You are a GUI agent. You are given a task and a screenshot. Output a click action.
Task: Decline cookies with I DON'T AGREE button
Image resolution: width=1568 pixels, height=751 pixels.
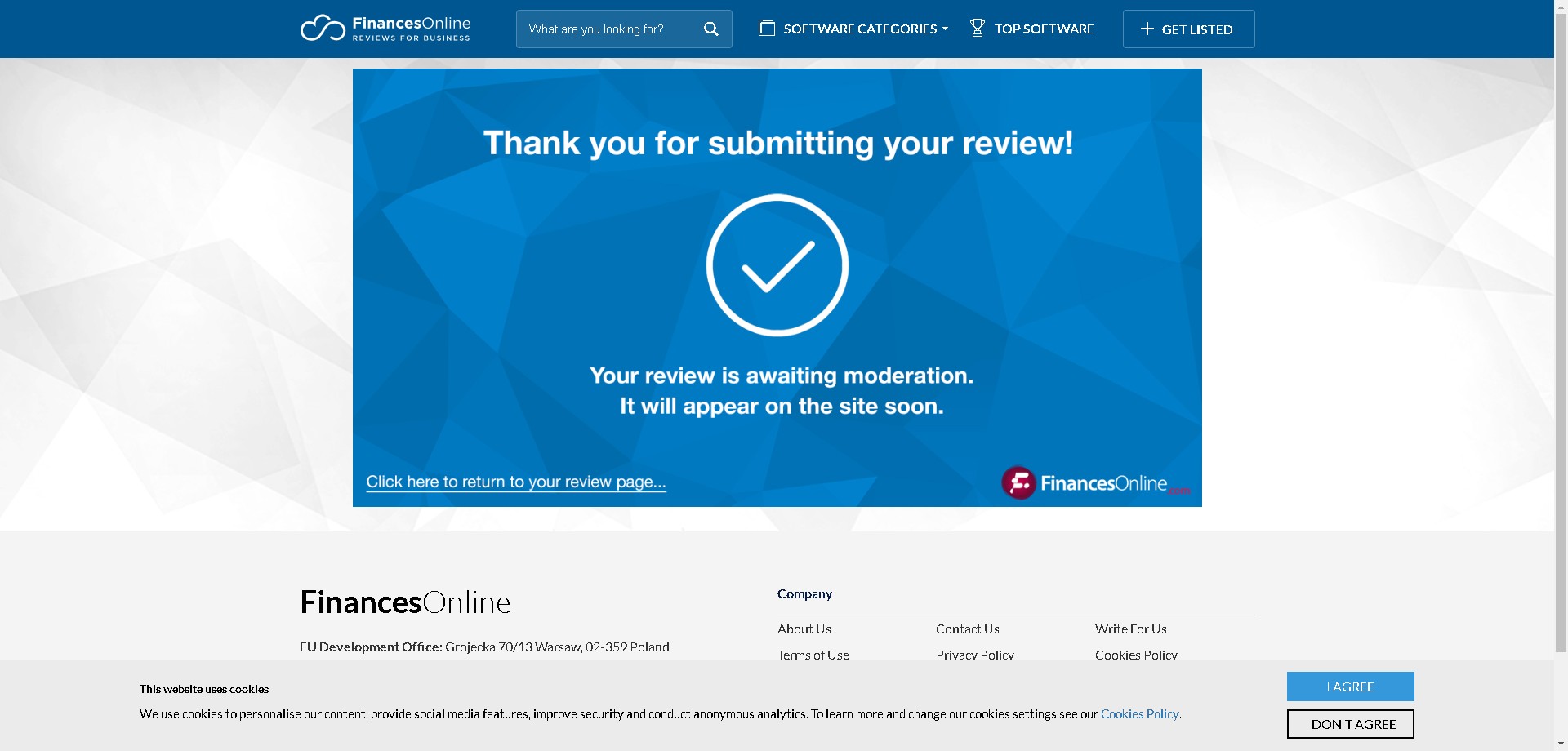click(x=1351, y=724)
